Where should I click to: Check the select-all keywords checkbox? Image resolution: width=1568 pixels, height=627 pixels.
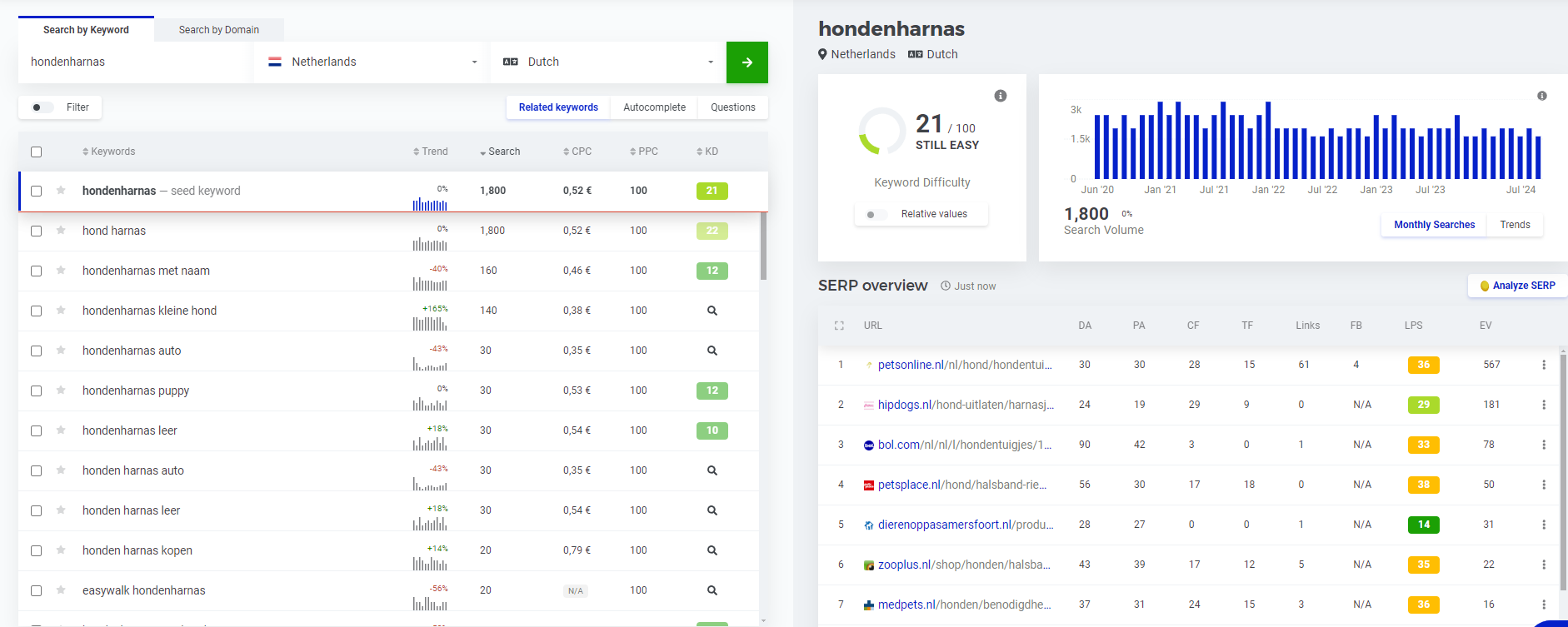[x=36, y=152]
